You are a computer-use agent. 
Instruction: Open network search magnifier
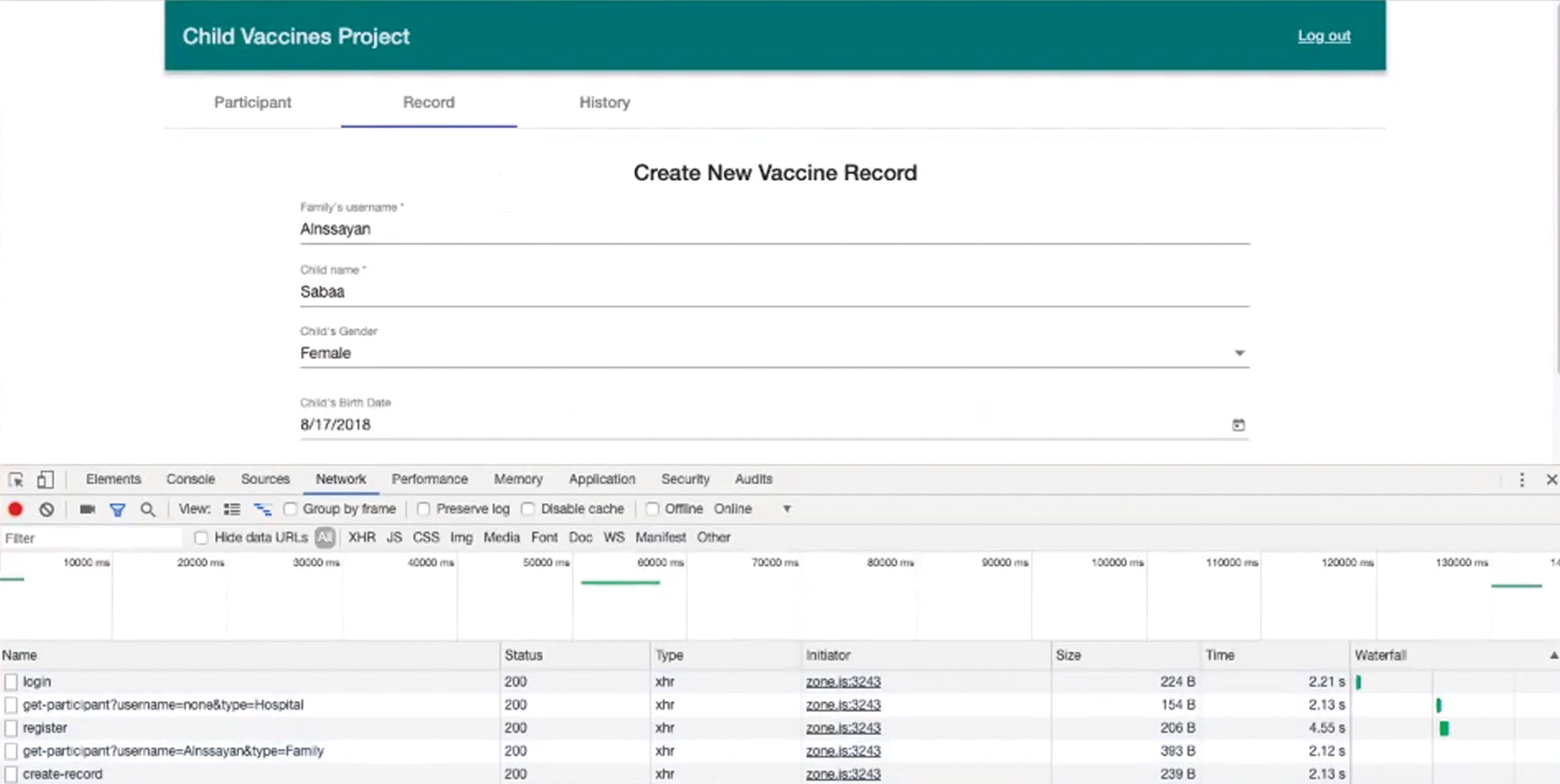pyautogui.click(x=148, y=509)
